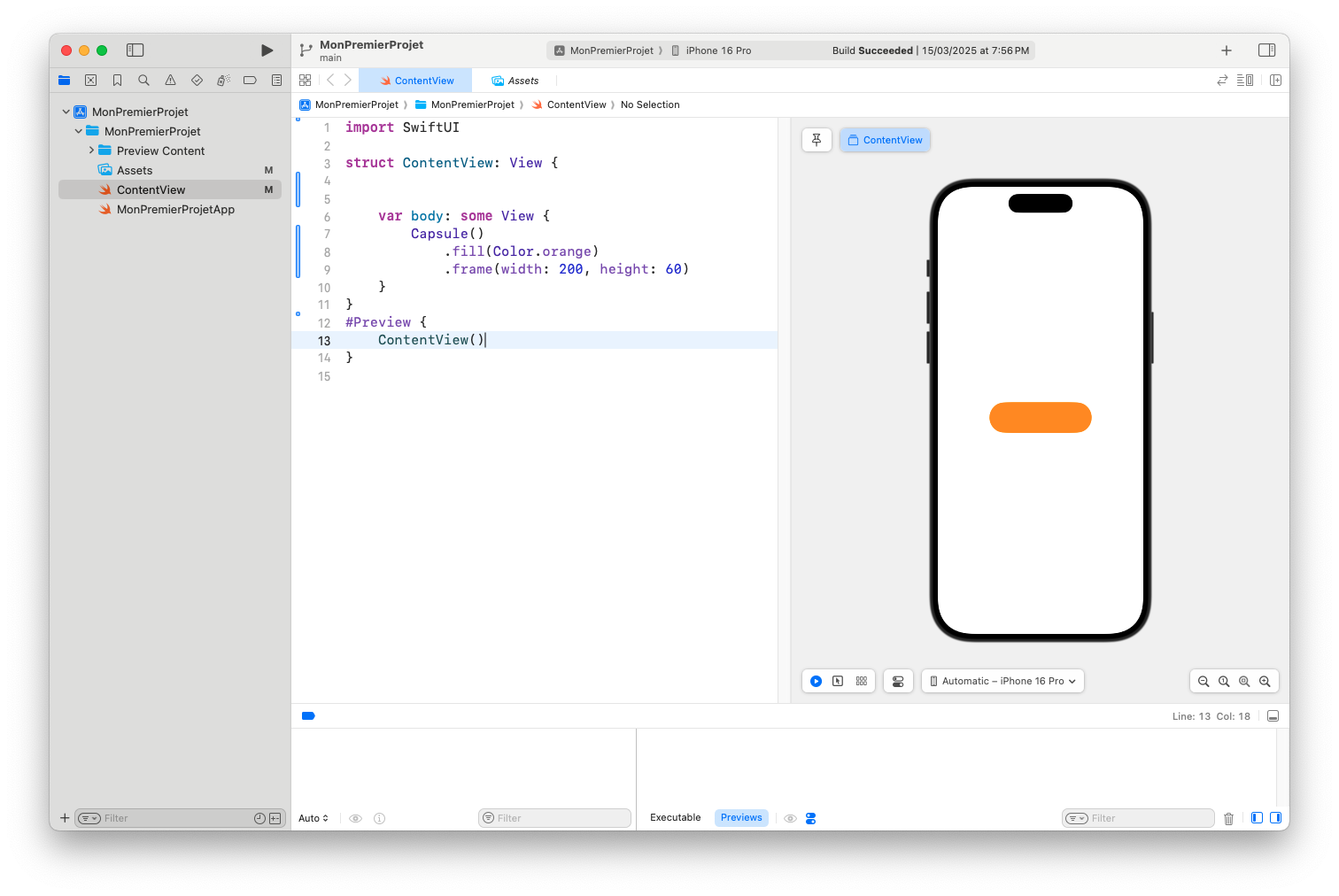The width and height of the screenshot is (1339, 896).
Task: Open the Breakpoint navigator
Action: tap(250, 81)
